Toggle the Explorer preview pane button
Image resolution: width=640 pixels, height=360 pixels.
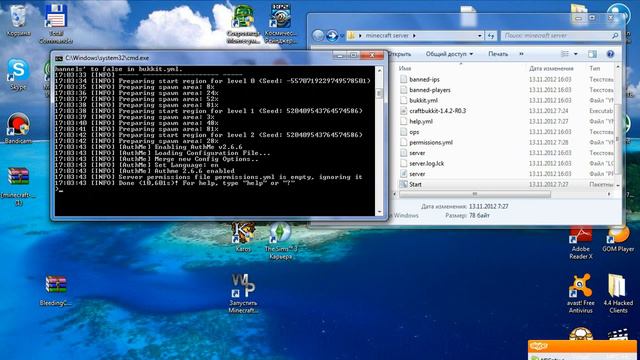tap(592, 54)
